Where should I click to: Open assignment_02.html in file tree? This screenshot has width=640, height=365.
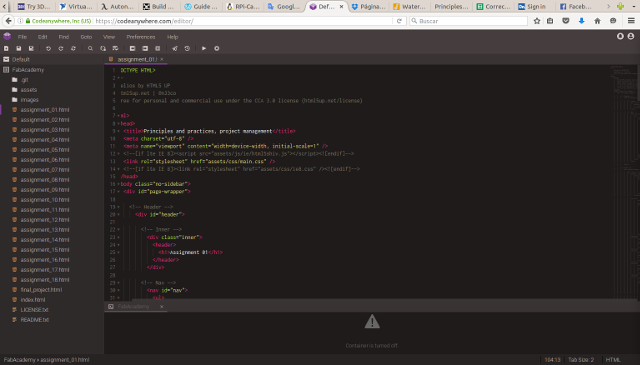click(45, 120)
